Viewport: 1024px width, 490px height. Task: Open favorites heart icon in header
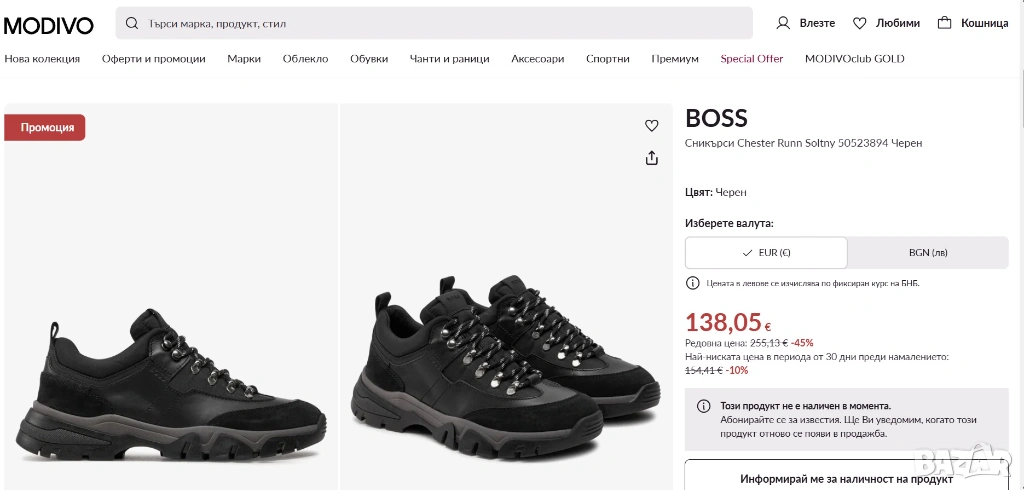click(x=859, y=23)
